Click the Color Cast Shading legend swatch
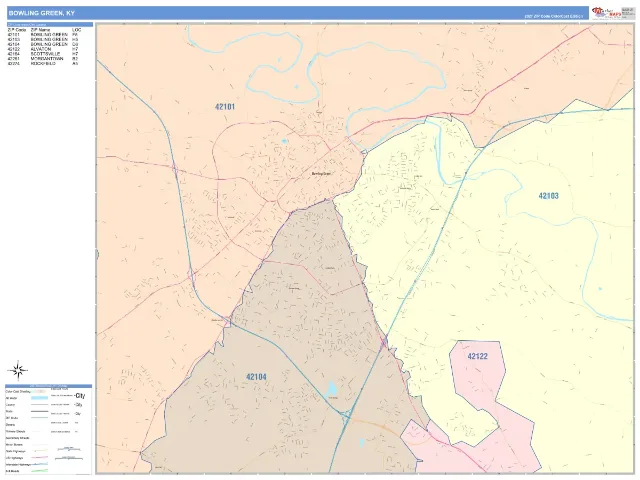Viewport: 640px width, 480px height. click(39, 391)
